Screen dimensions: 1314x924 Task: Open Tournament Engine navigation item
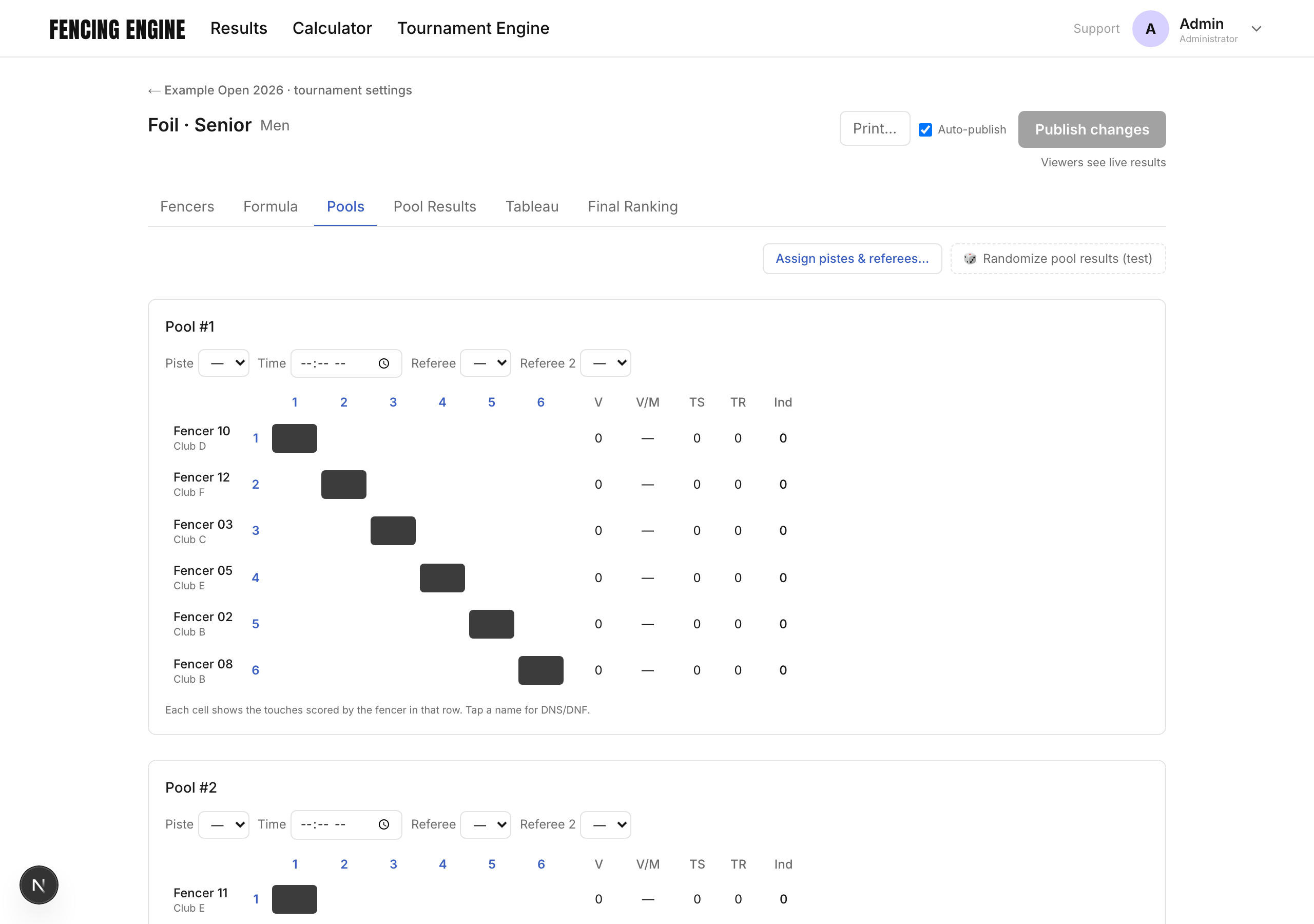point(473,28)
